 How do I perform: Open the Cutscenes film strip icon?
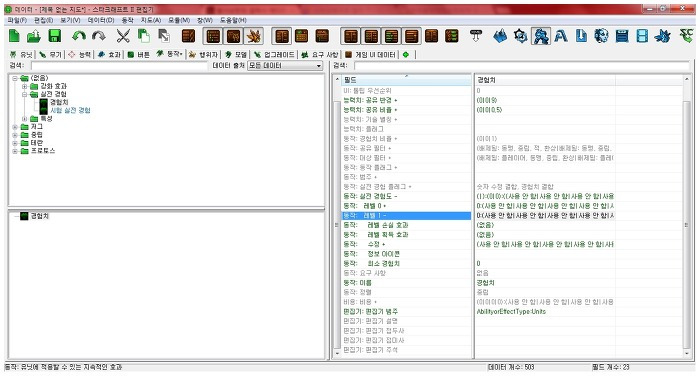pyautogui.click(x=642, y=36)
